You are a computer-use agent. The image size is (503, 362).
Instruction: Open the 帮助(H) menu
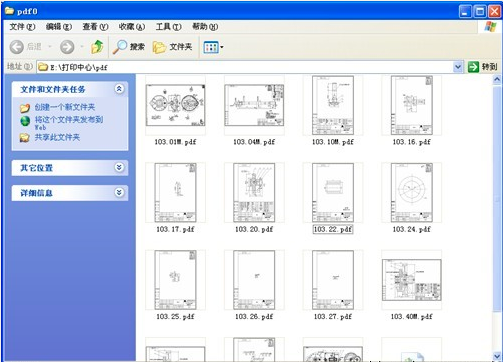[205, 27]
